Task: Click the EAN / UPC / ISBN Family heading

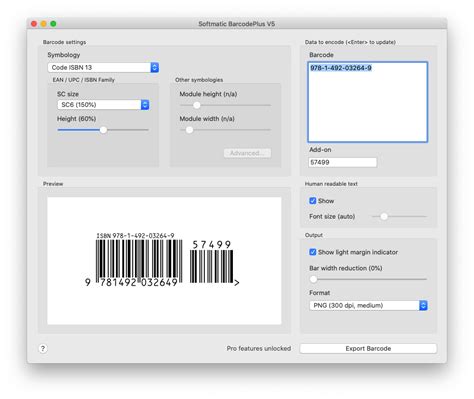Action: [83, 80]
